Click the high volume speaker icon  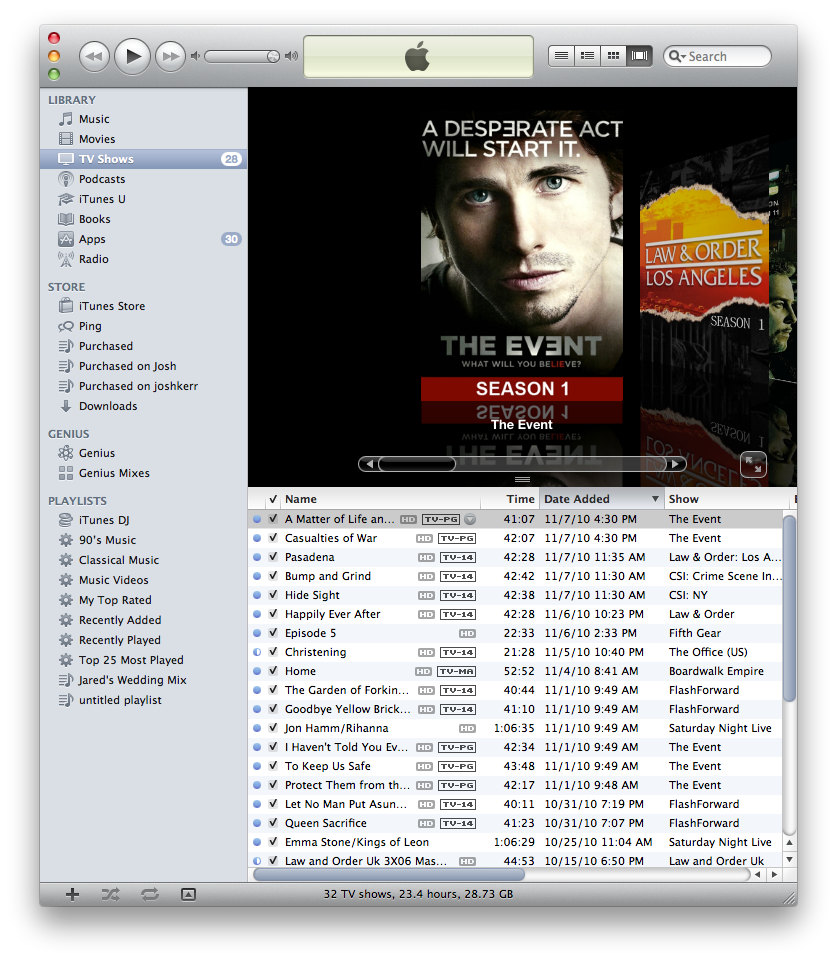pos(292,56)
